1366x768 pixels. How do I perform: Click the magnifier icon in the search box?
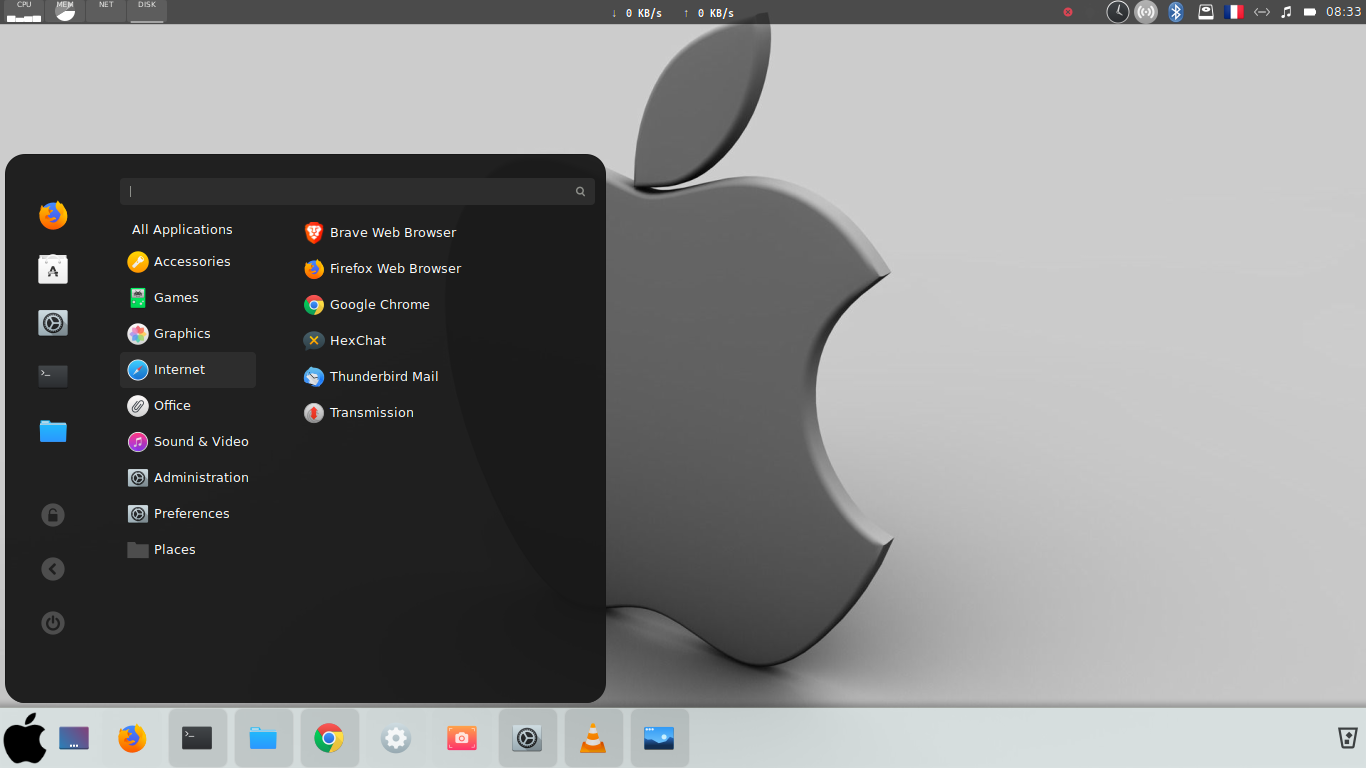click(x=580, y=191)
